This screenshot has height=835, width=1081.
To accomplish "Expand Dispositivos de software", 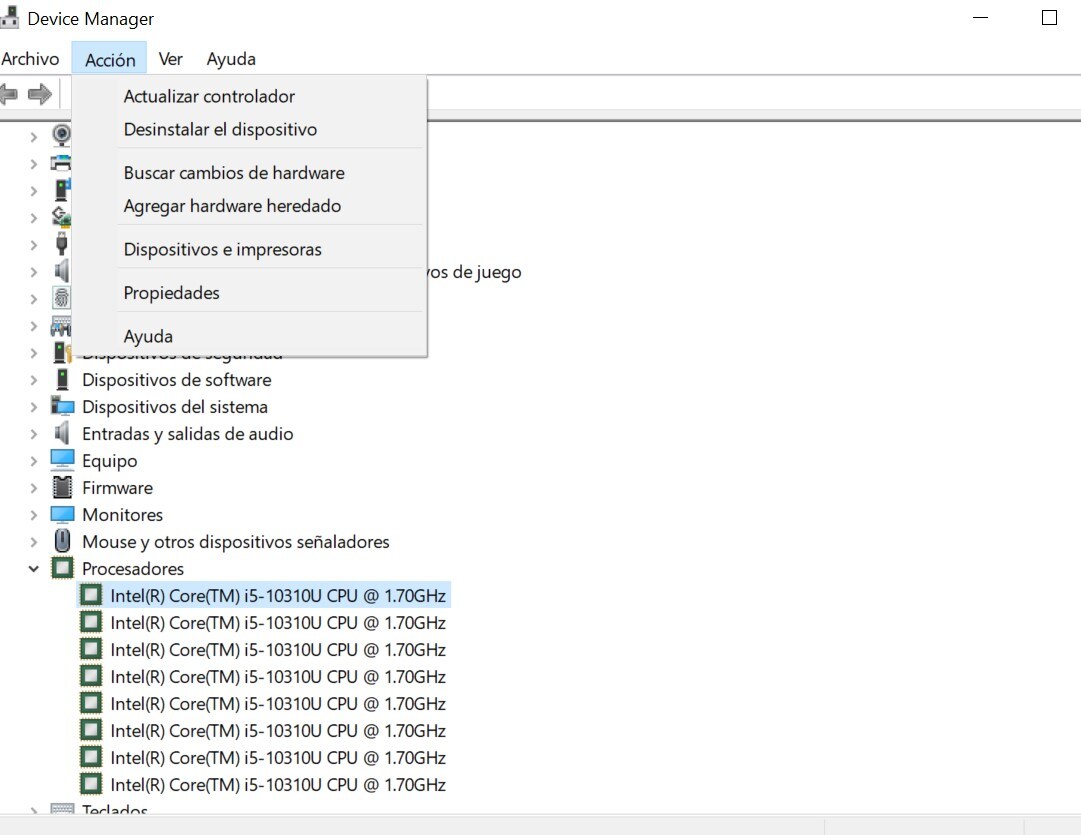I will 33,380.
